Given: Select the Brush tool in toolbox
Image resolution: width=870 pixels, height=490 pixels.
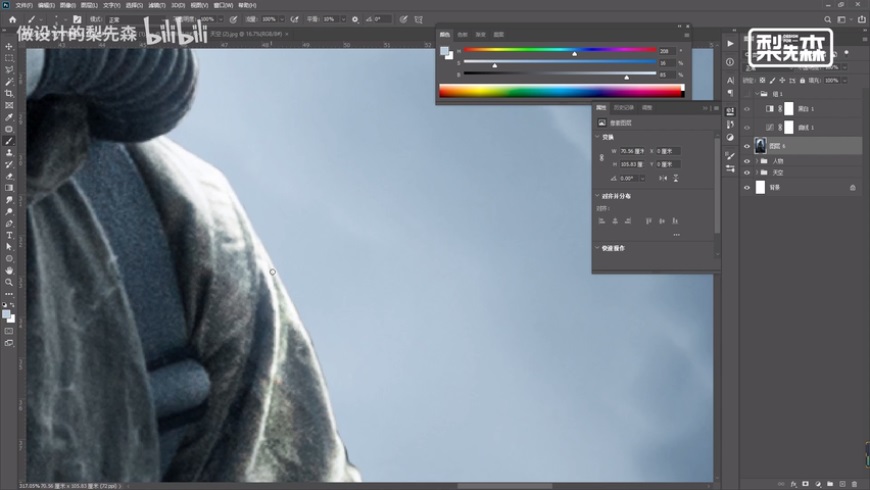Looking at the screenshot, I should 9,141.
